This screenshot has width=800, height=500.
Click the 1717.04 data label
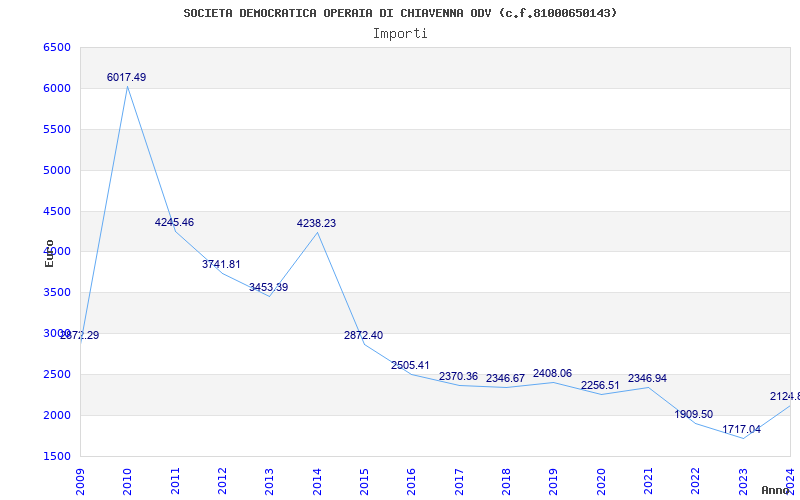(x=741, y=430)
